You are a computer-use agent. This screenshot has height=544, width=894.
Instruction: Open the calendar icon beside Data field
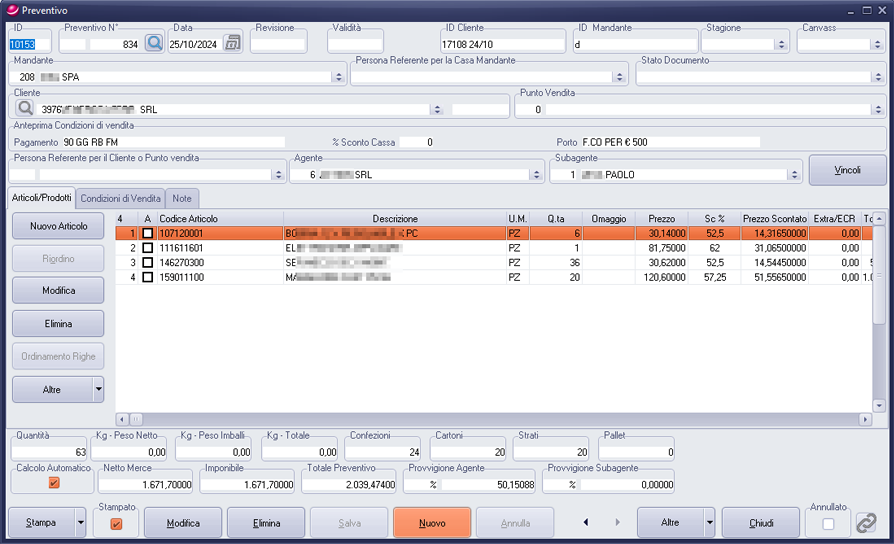pos(232,43)
